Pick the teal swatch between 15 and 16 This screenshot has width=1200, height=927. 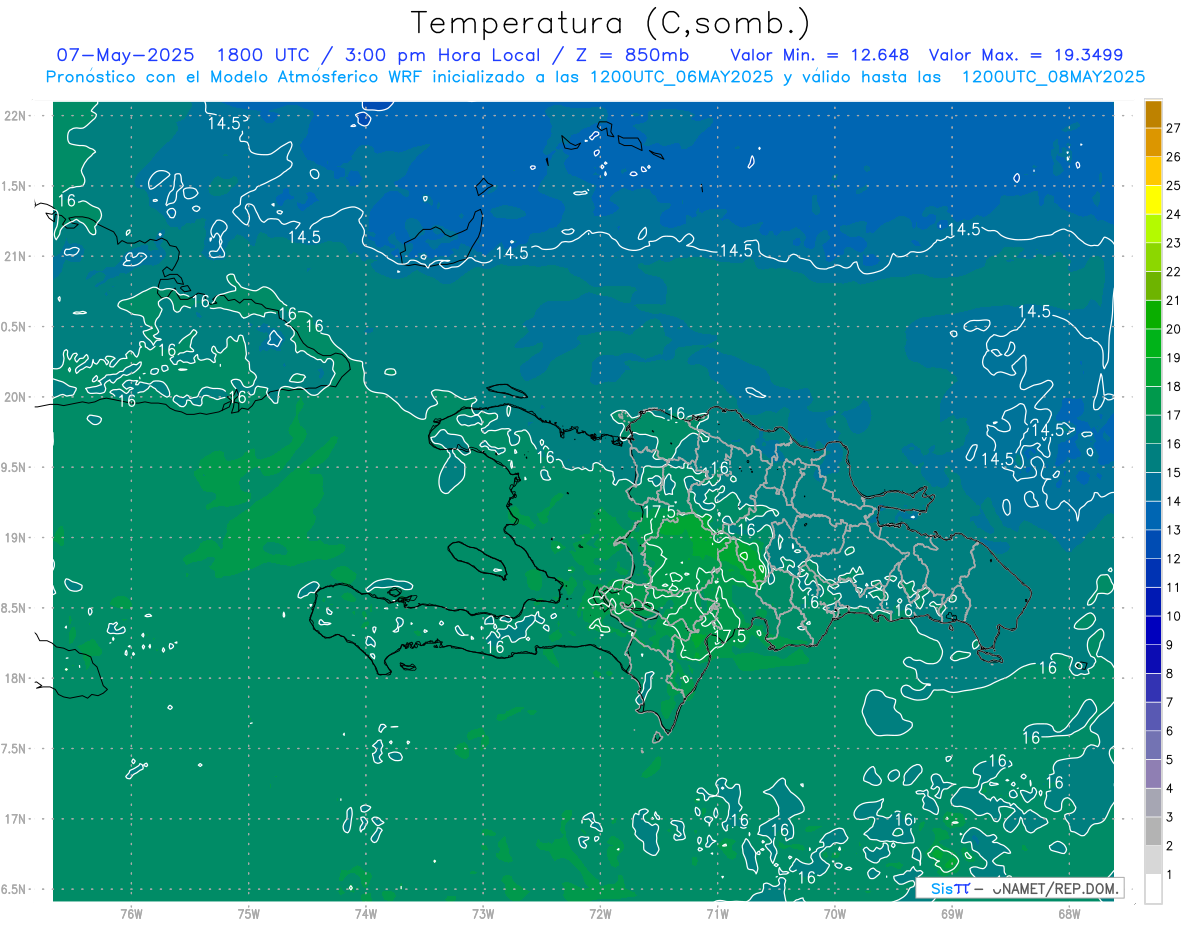pos(1153,458)
